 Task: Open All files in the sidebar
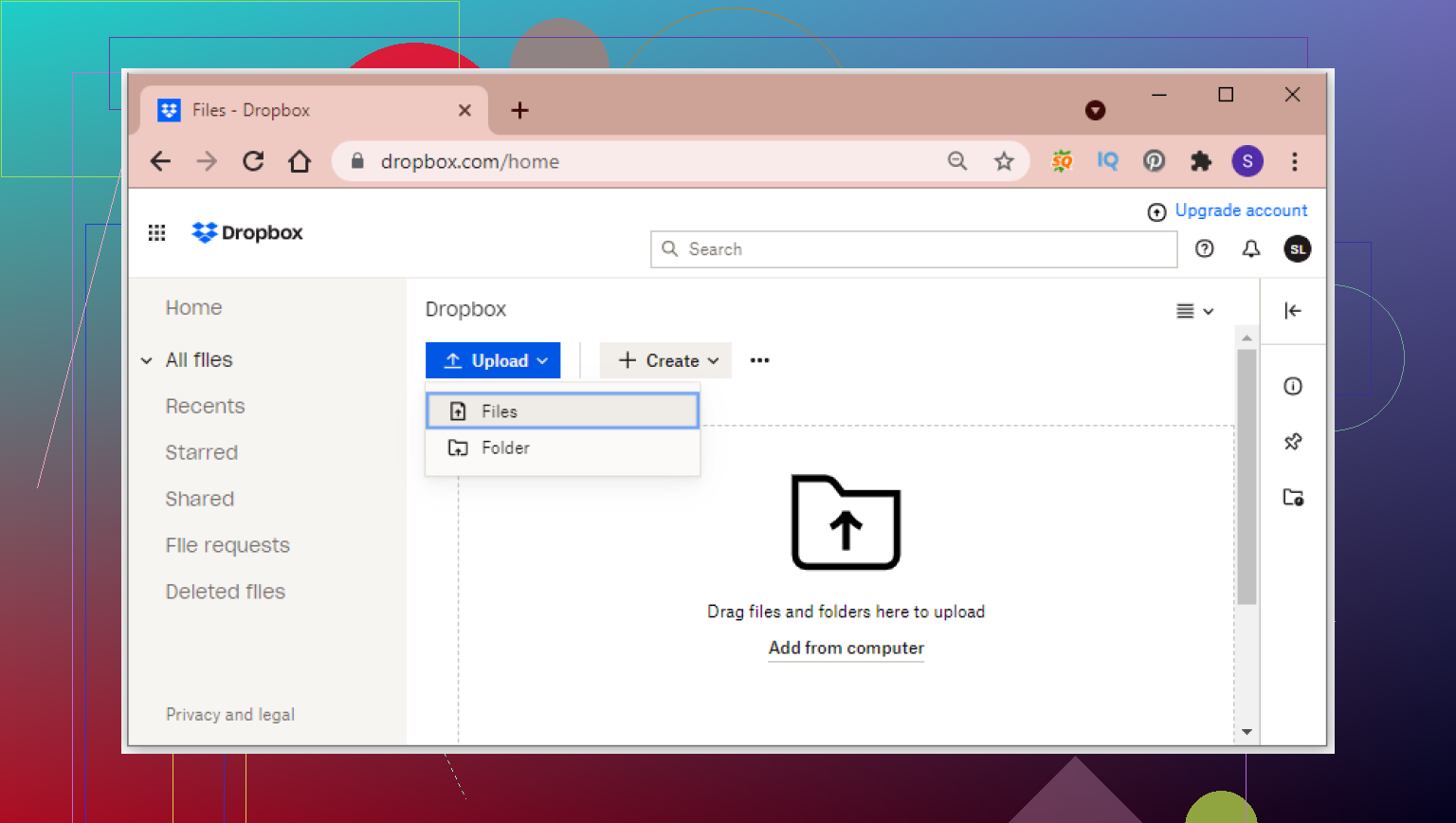click(199, 360)
